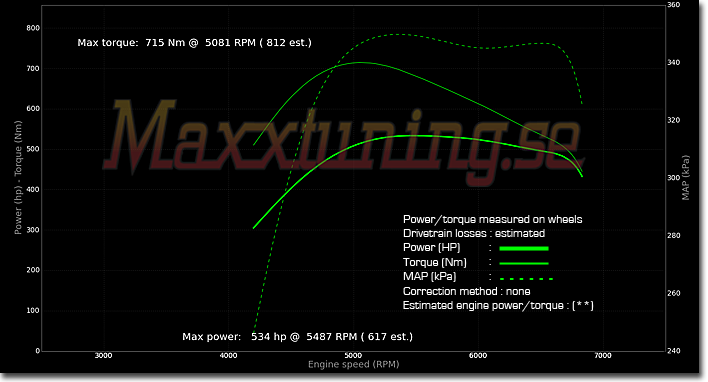The image size is (708, 382).
Task: Click 'Estimated engine power/torque : (**)' text
Action: (498, 306)
